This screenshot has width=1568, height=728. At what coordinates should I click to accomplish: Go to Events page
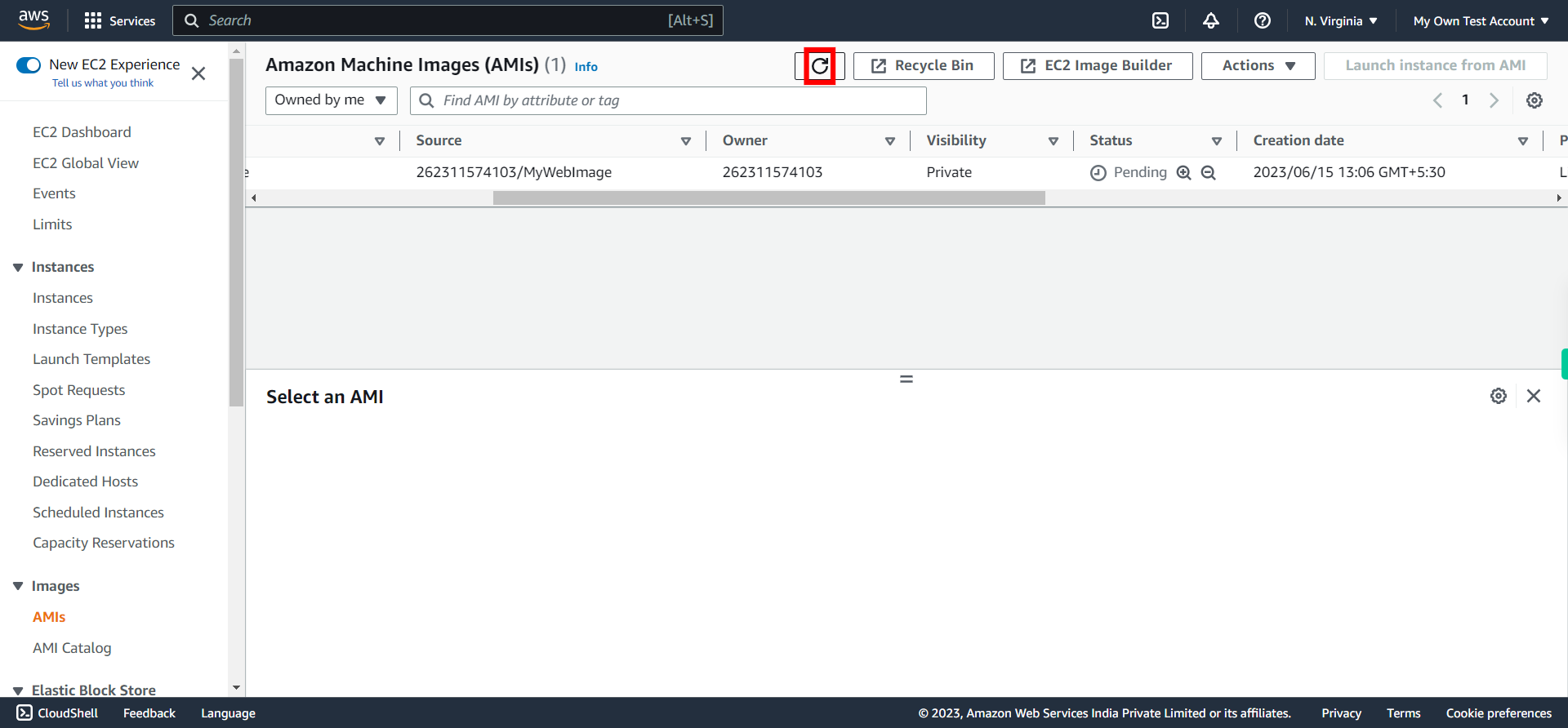[x=54, y=193]
